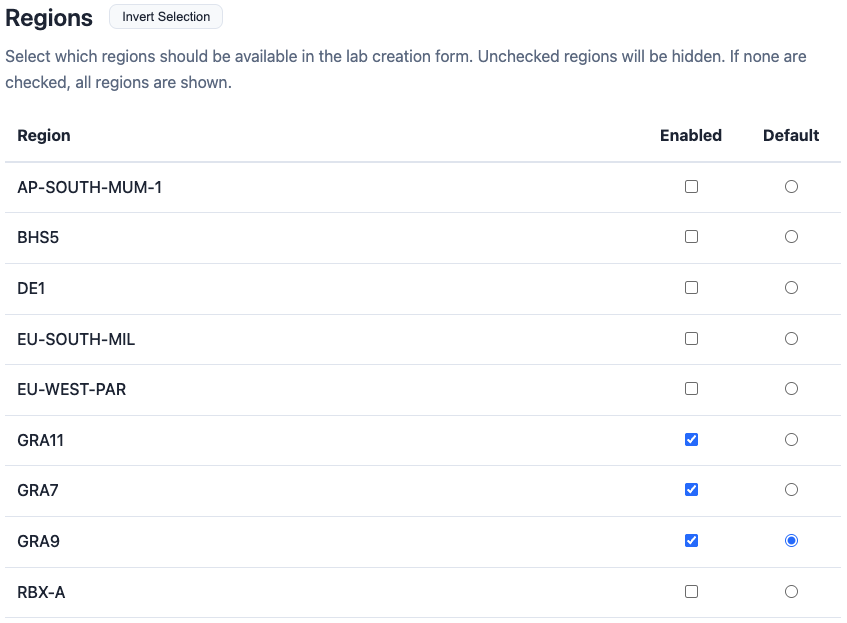
Task: Enable the AP-SOUTH-MUM-1 region checkbox
Action: coord(691,187)
